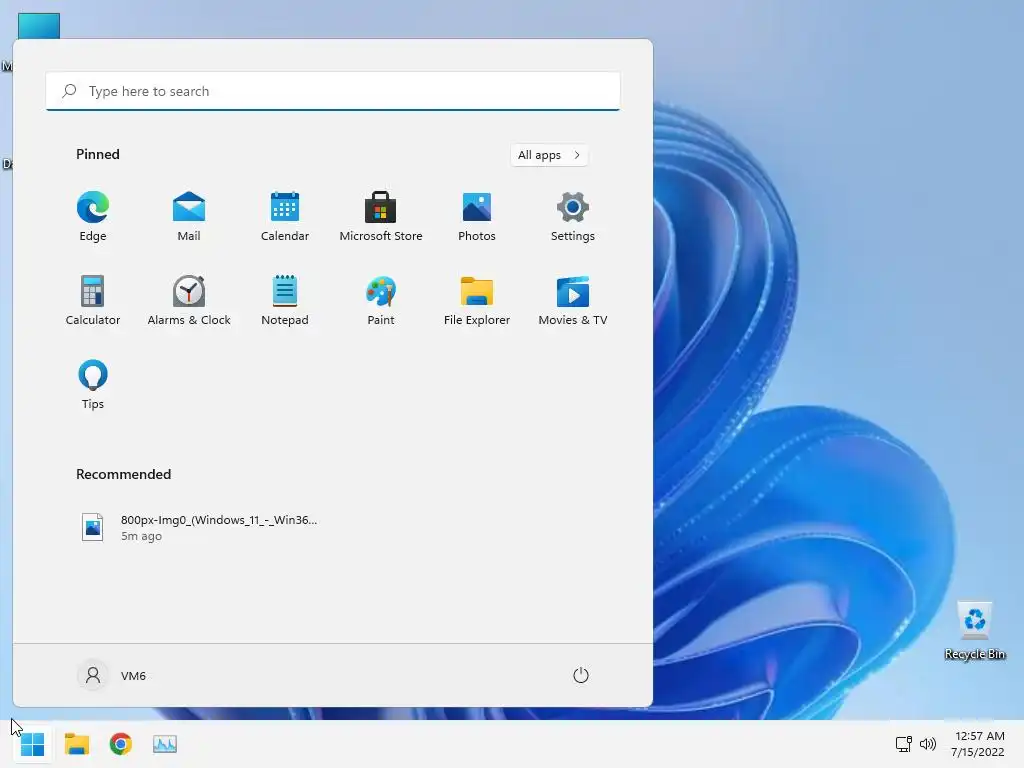Viewport: 1024px width, 768px height.
Task: Open the VM6 user account menu
Action: [112, 675]
